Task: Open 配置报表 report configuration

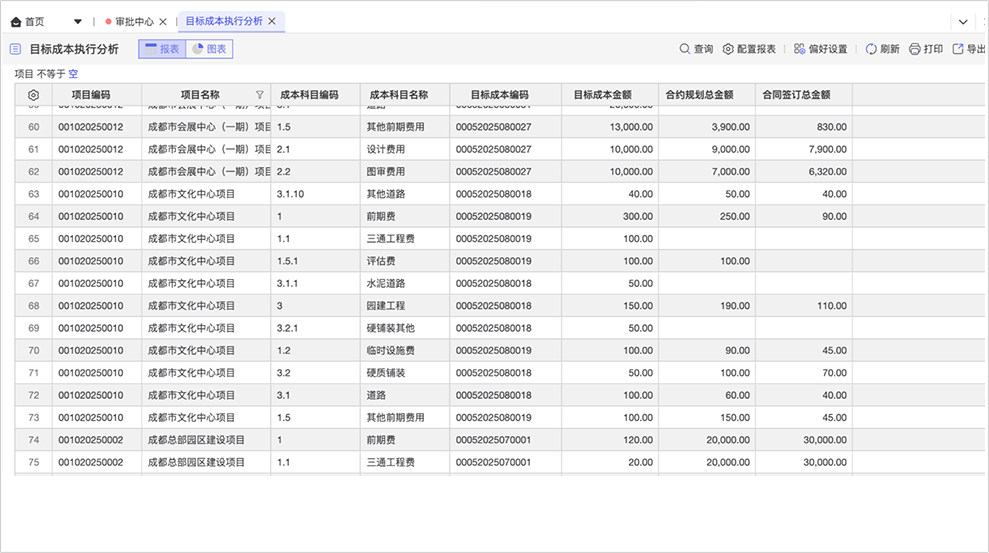Action: click(x=728, y=49)
